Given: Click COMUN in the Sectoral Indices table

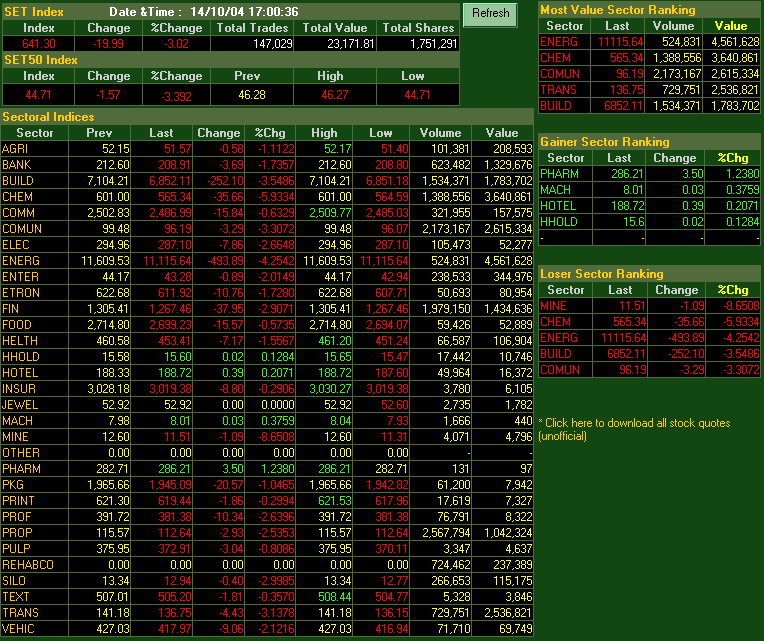Looking at the screenshot, I should click(22, 229).
